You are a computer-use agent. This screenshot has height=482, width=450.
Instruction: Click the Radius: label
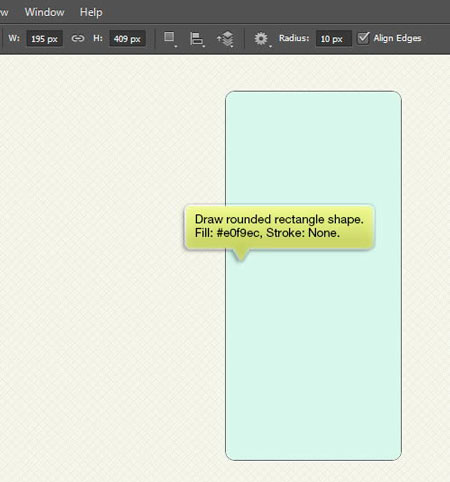[294, 38]
